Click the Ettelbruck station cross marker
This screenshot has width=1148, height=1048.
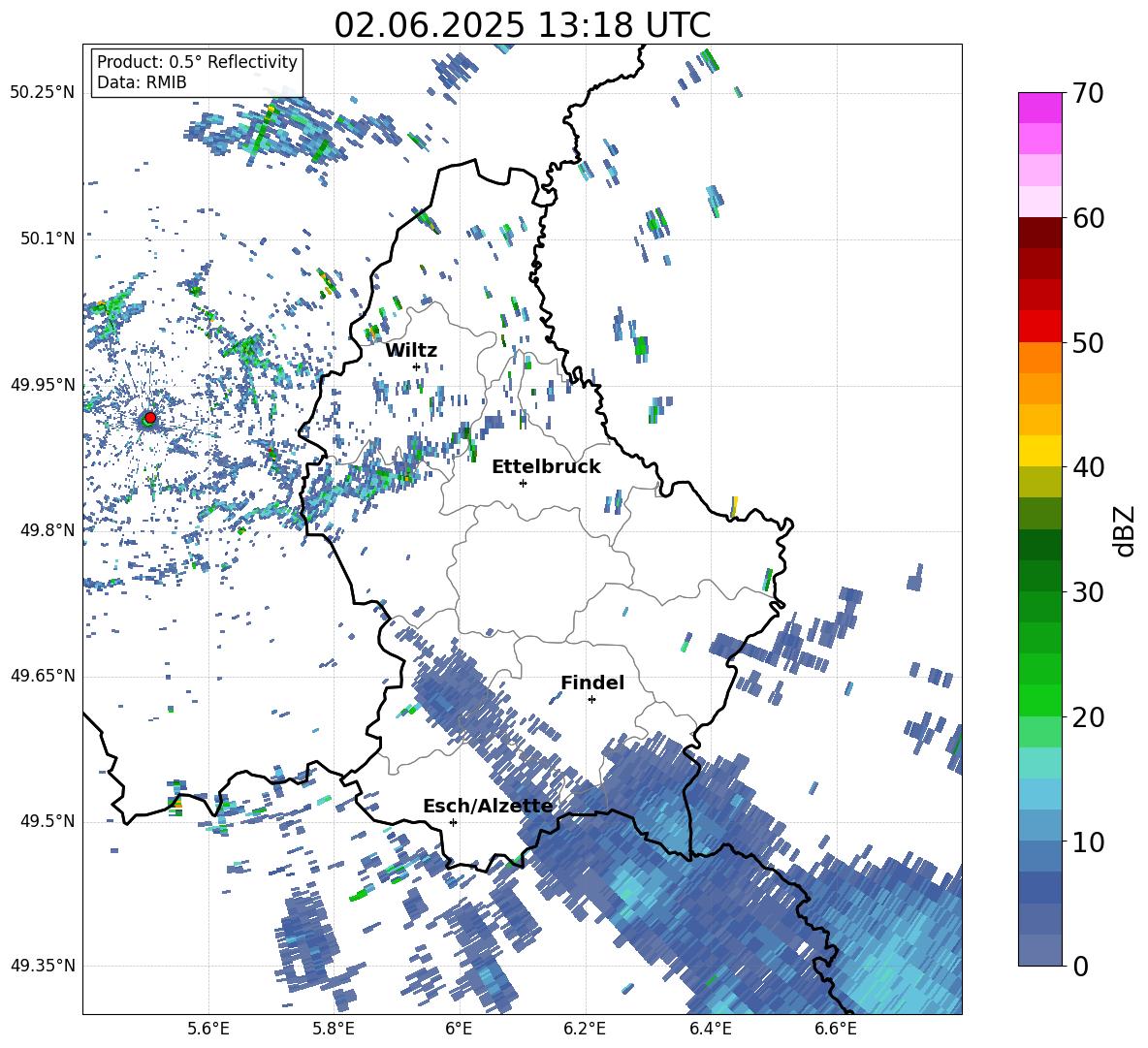pyautogui.click(x=523, y=483)
